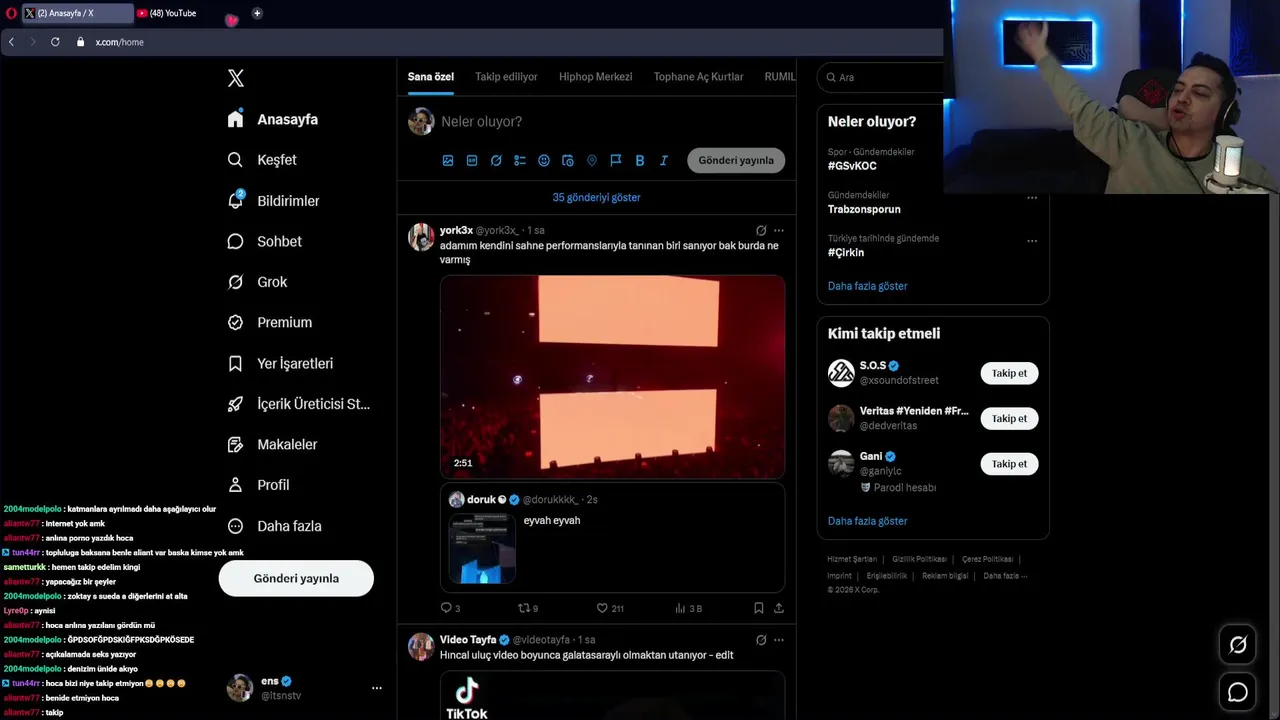Viewport: 1280px width, 720px height.
Task: Repost the york3x post
Action: point(527,608)
